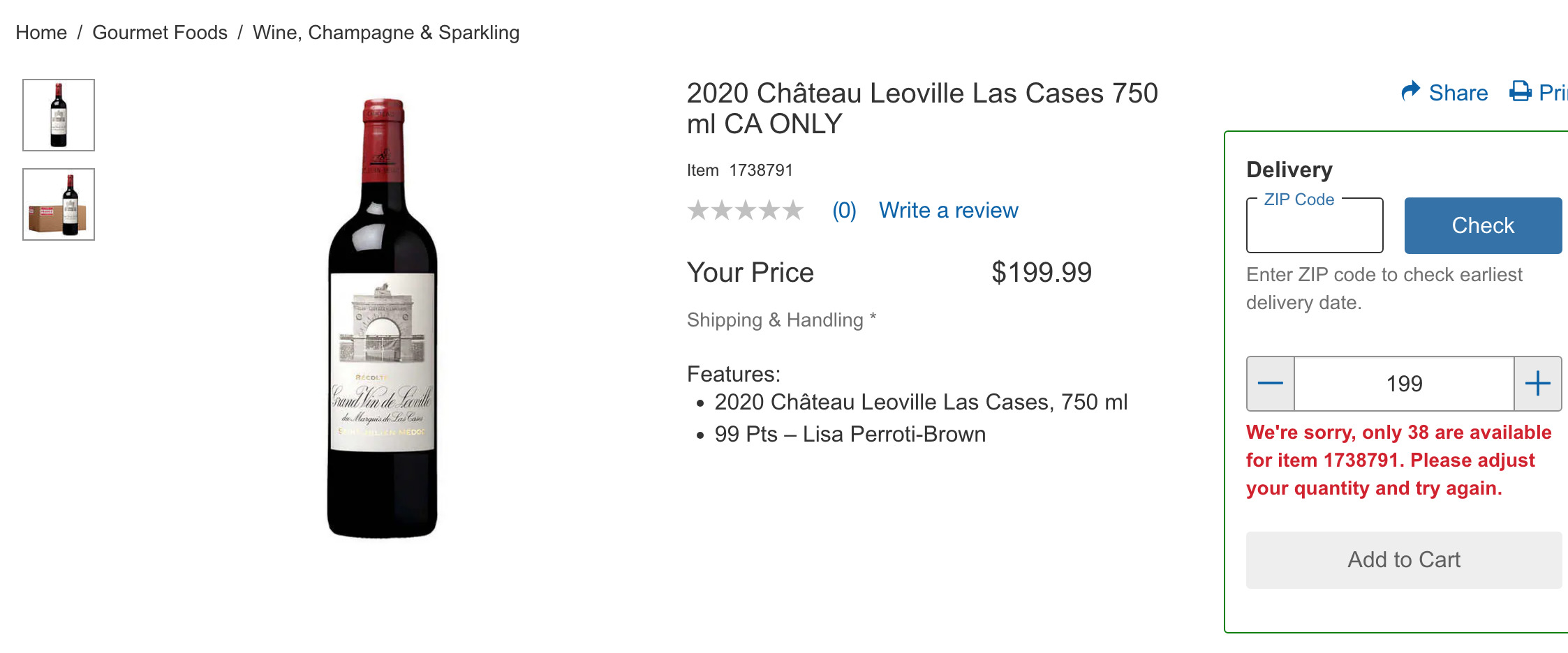Click the five-star rating icons

click(745, 210)
